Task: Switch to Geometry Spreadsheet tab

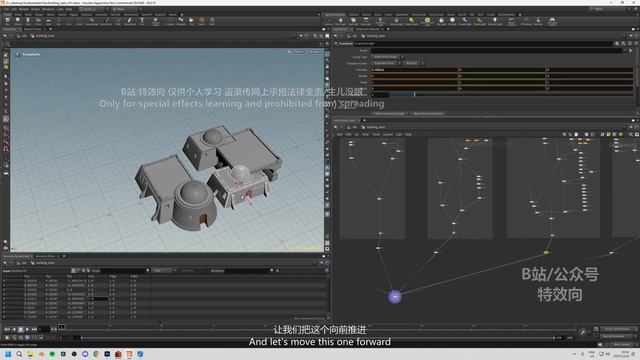Action: tap(16, 256)
